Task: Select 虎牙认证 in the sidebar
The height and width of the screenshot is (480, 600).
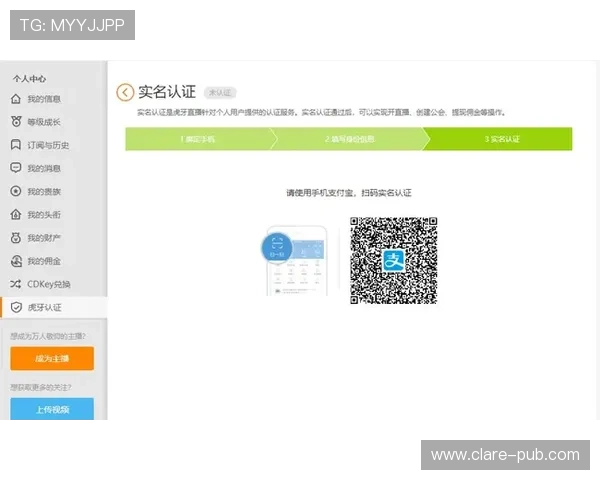Action: click(54, 307)
